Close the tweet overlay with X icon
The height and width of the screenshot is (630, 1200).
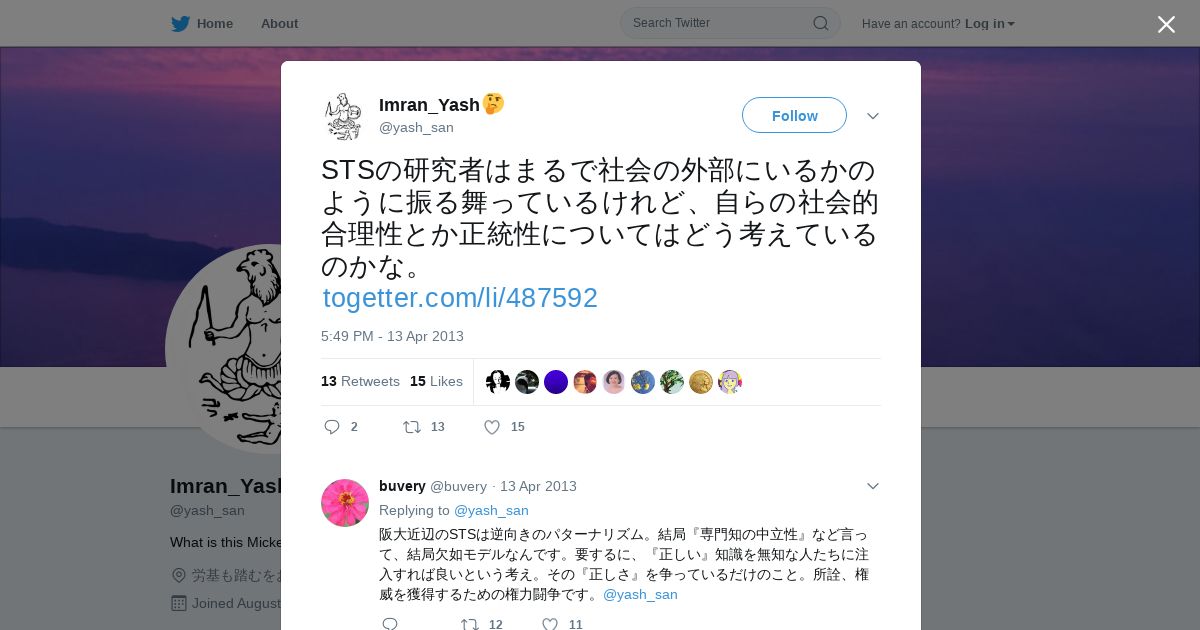point(1166,24)
